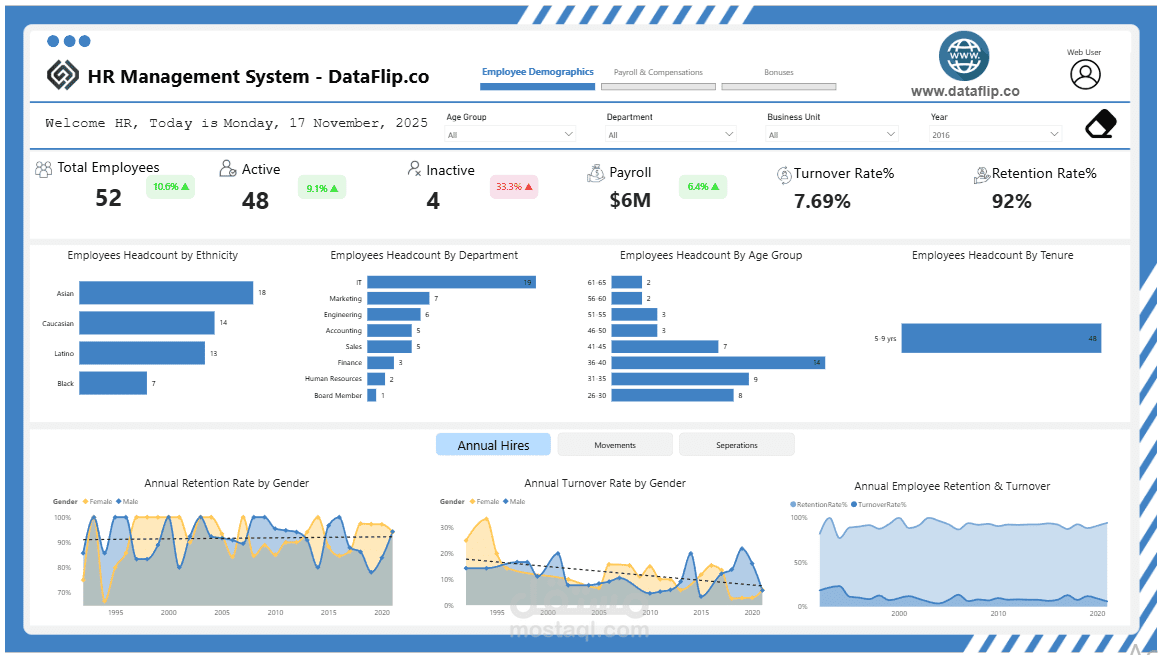Click the 92% retention rate value
The height and width of the screenshot is (655, 1159).
[1011, 201]
